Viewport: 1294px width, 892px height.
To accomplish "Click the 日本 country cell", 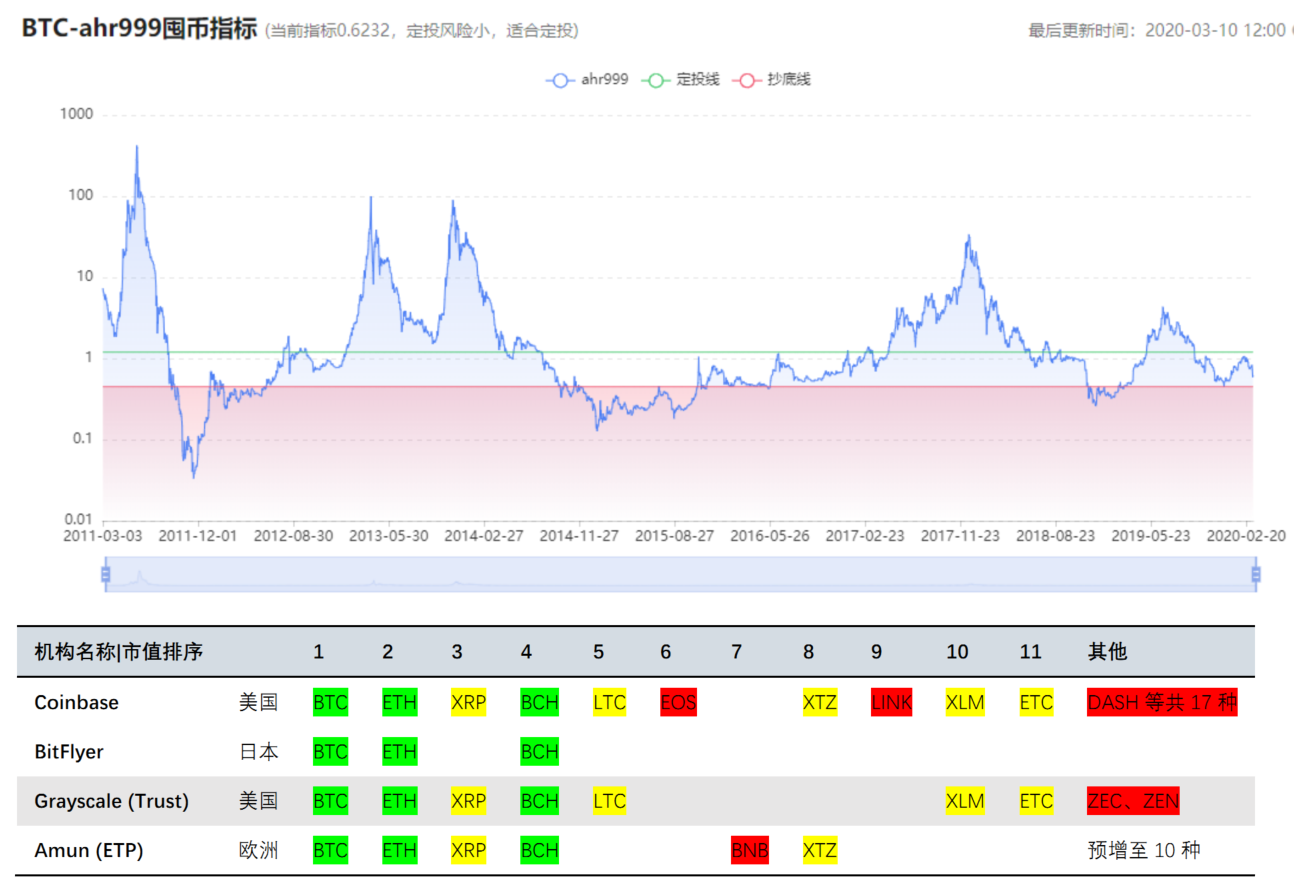I will [x=257, y=751].
